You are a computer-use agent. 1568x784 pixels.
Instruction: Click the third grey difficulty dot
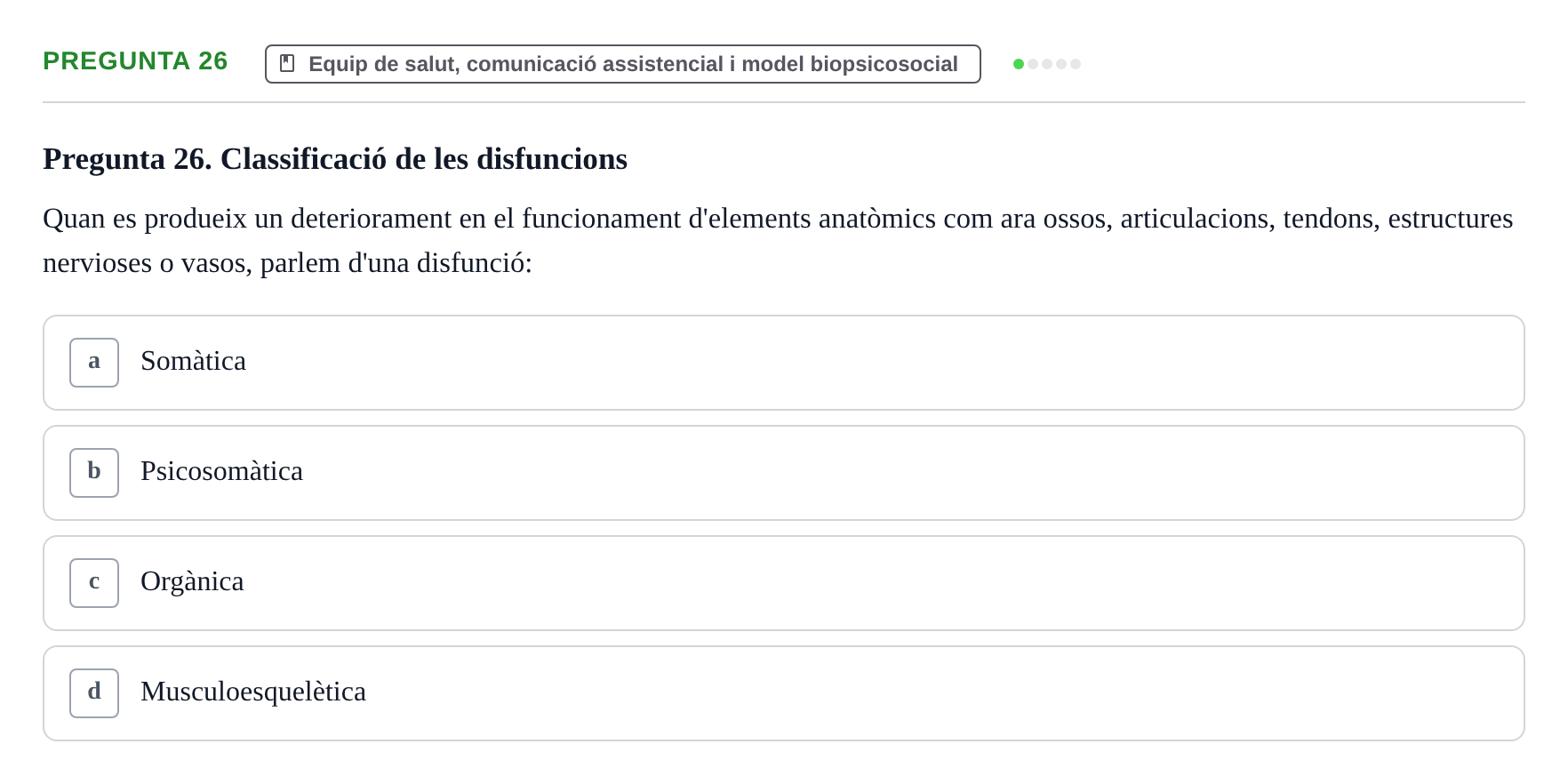coord(1047,64)
